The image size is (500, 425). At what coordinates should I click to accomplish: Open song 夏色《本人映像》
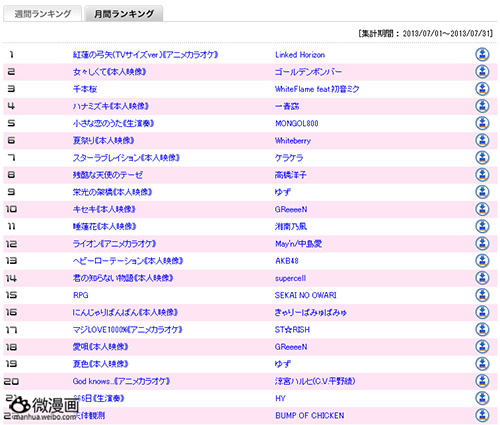pos(100,364)
